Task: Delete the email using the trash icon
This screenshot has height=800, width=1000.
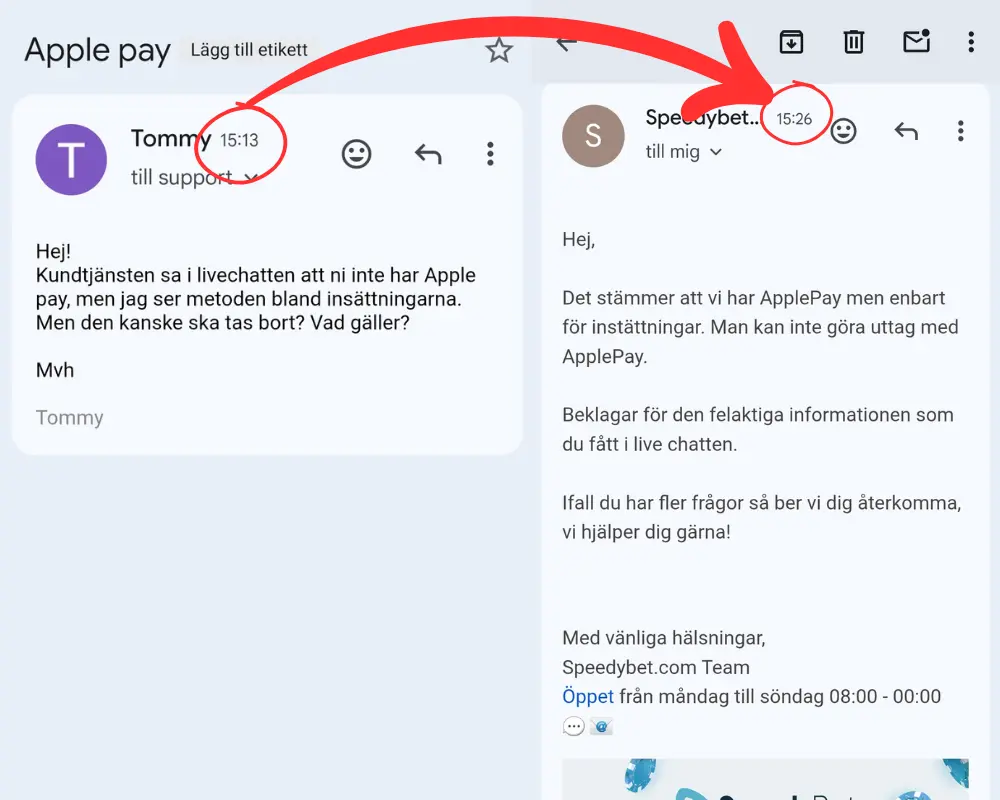Action: (x=853, y=42)
